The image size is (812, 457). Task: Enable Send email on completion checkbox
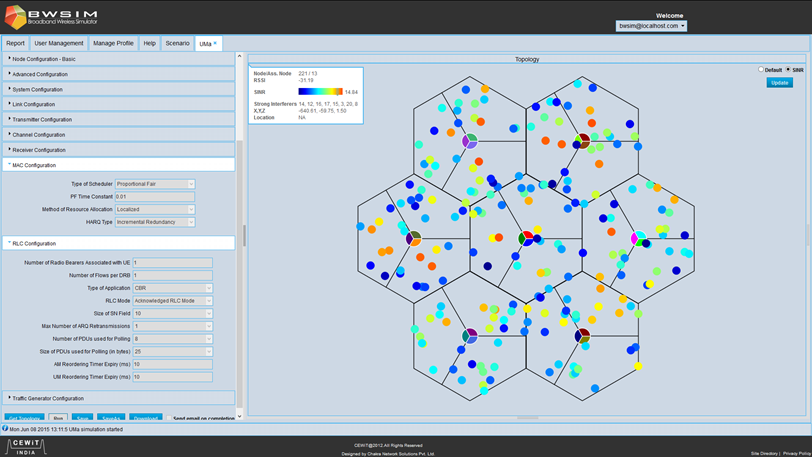[169, 418]
